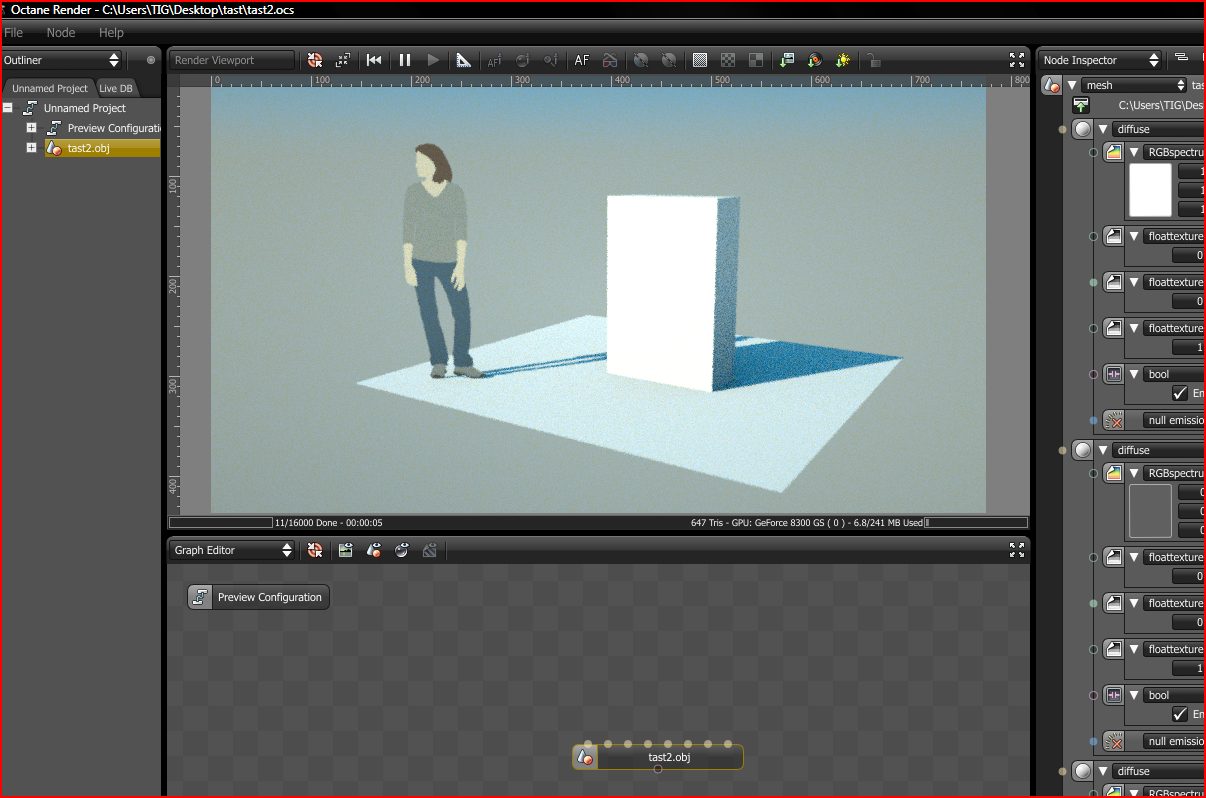Maximize the Render Viewport with fullscreen icon
Image resolution: width=1206 pixels, height=798 pixels.
(x=1016, y=60)
